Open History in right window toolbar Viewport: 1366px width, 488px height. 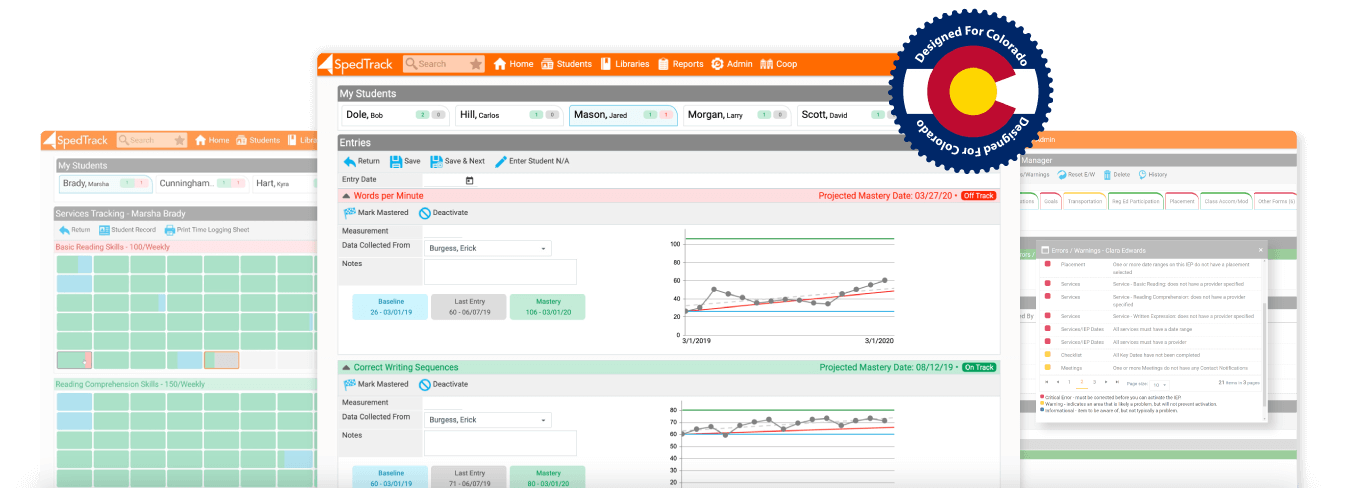point(1153,175)
